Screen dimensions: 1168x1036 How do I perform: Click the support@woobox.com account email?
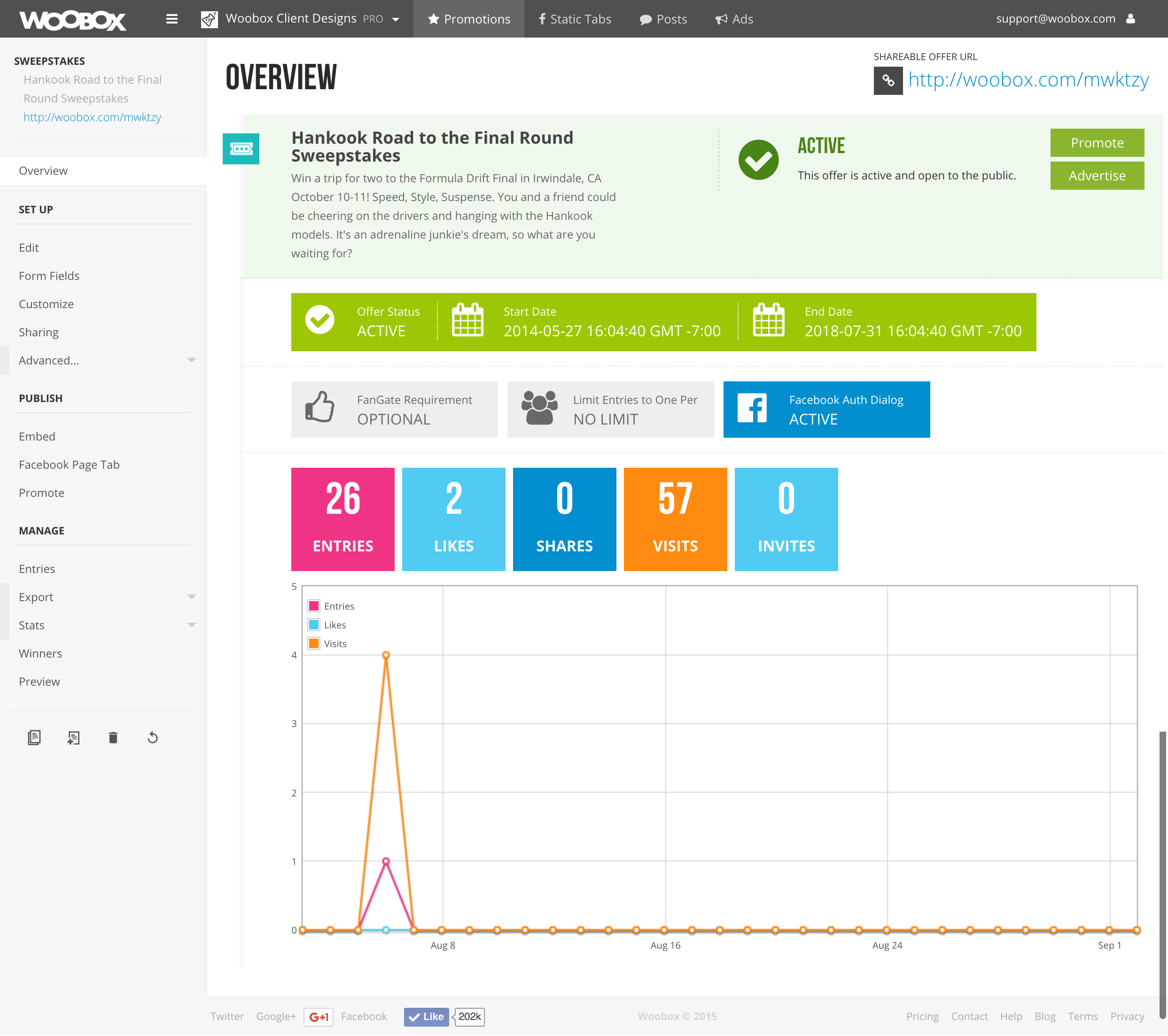tap(1055, 19)
